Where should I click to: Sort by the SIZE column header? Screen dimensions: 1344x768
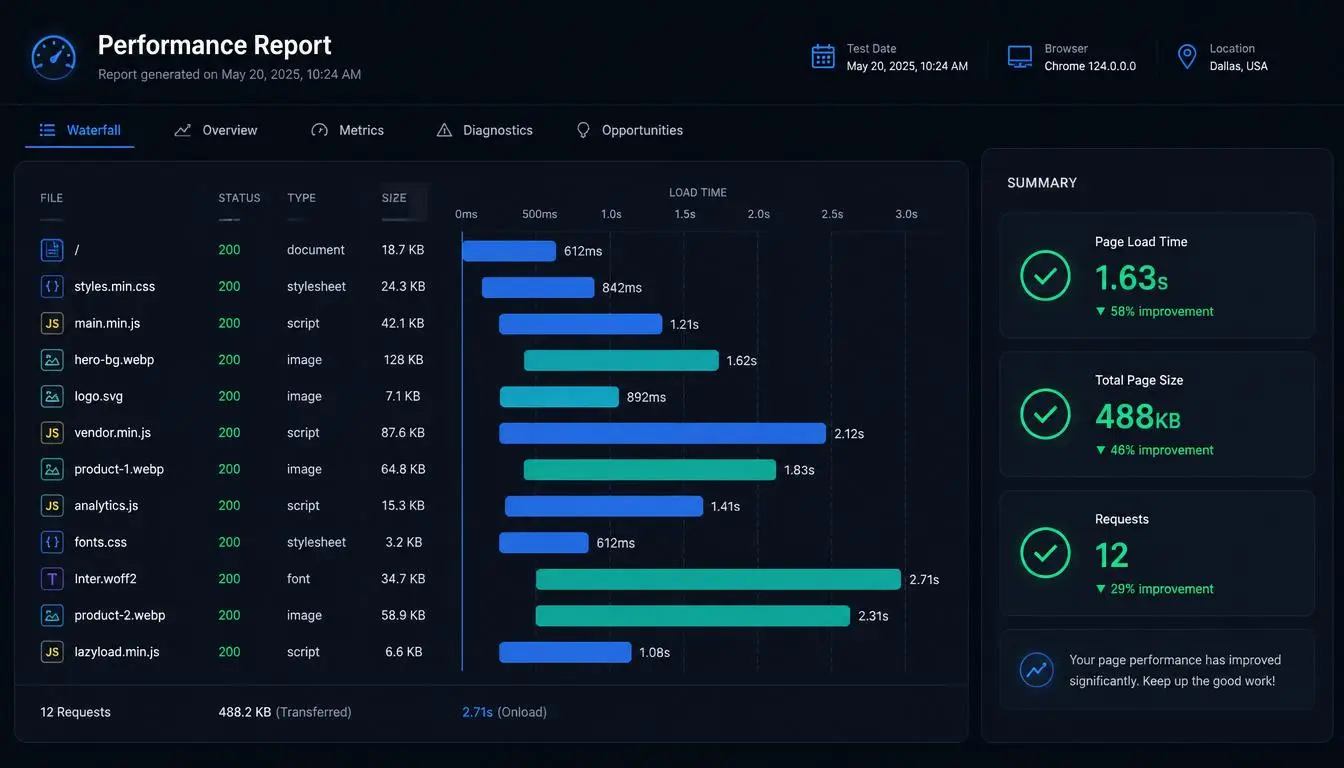tap(394, 198)
